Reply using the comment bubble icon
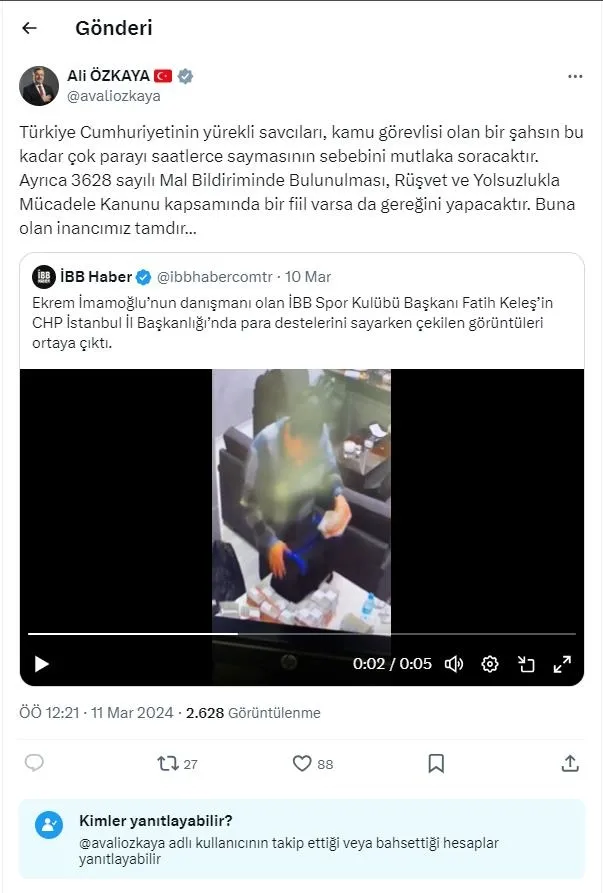This screenshot has height=893, width=603. [x=34, y=763]
